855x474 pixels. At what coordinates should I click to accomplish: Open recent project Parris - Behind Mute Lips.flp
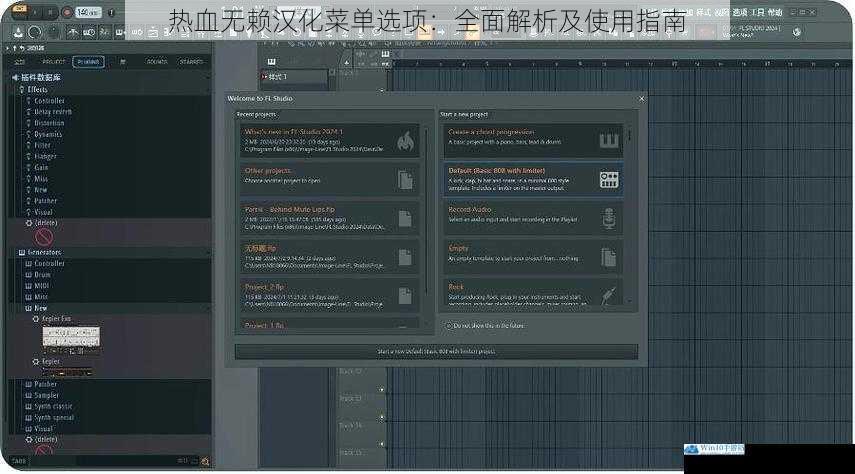pos(329,218)
